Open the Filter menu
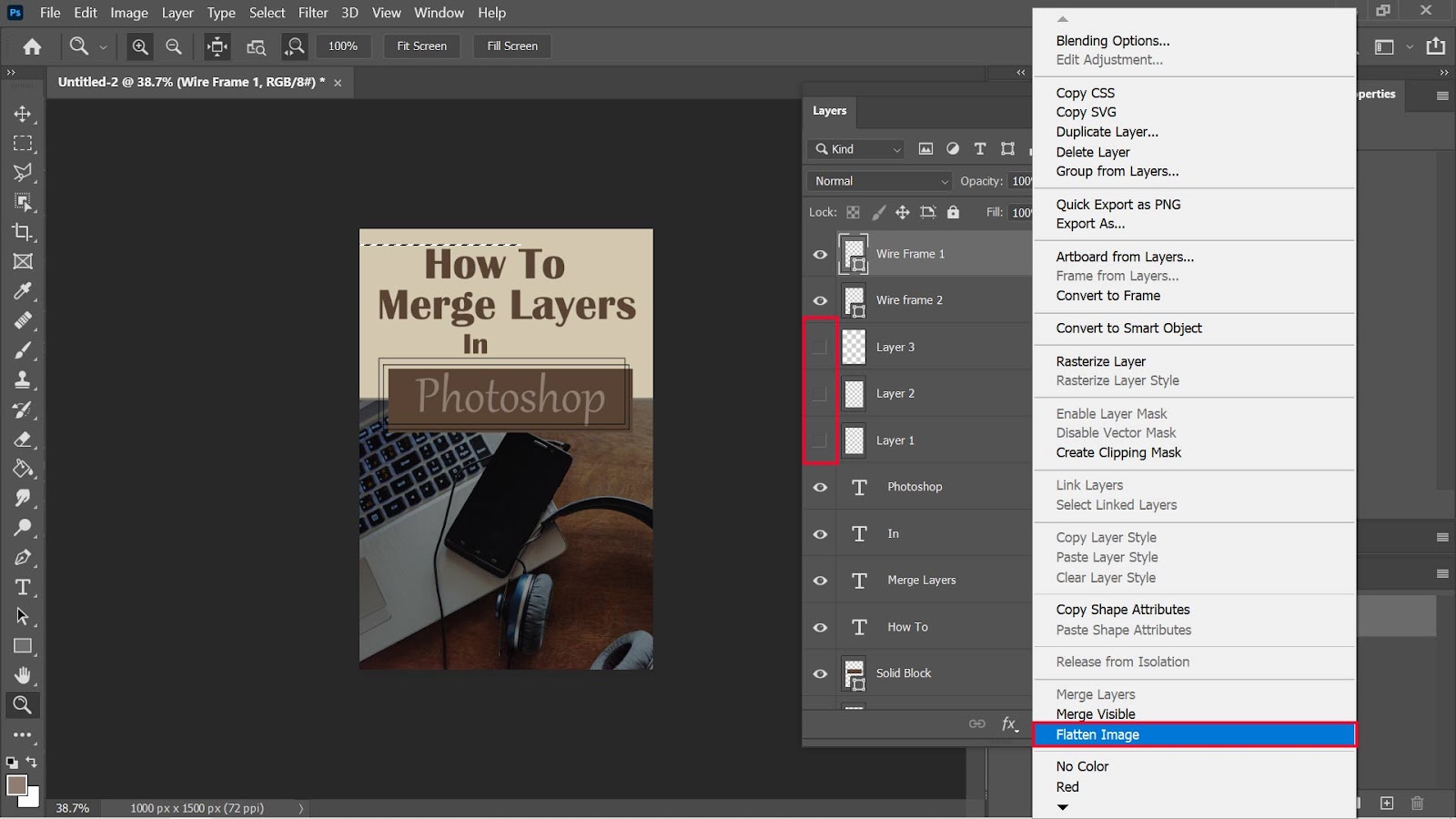 [313, 13]
